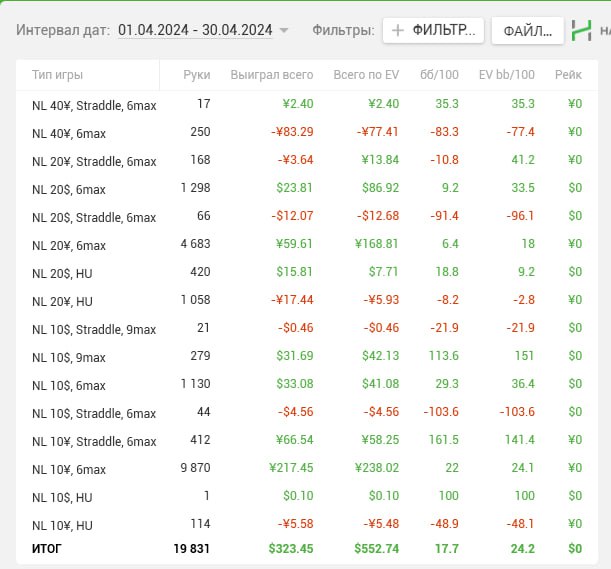Viewport: 611px width, 569px height.
Task: Click EV amount $86.92
Action: click(x=381, y=188)
